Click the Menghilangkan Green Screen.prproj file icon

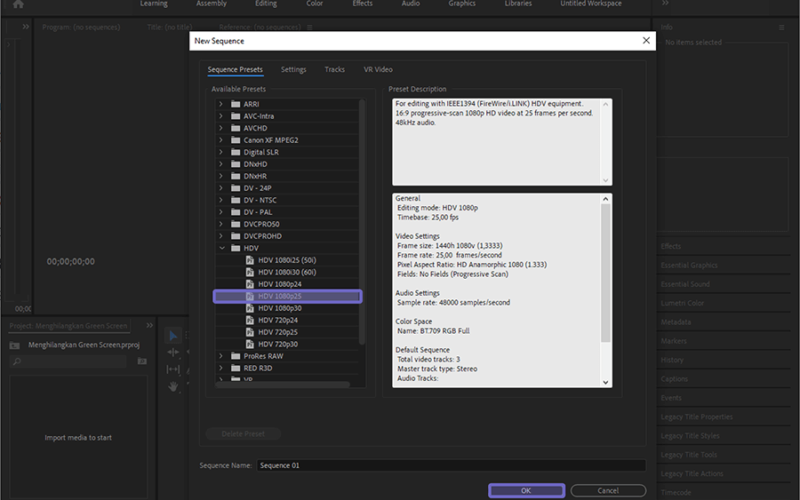coord(15,345)
